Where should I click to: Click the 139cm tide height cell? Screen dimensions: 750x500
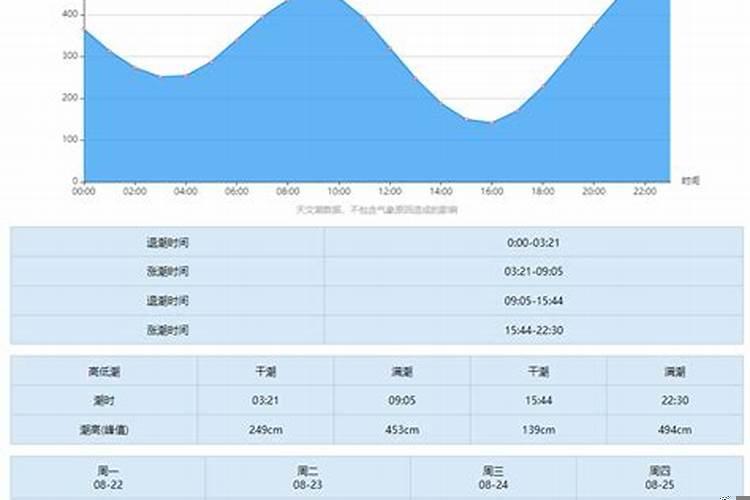pos(538,430)
